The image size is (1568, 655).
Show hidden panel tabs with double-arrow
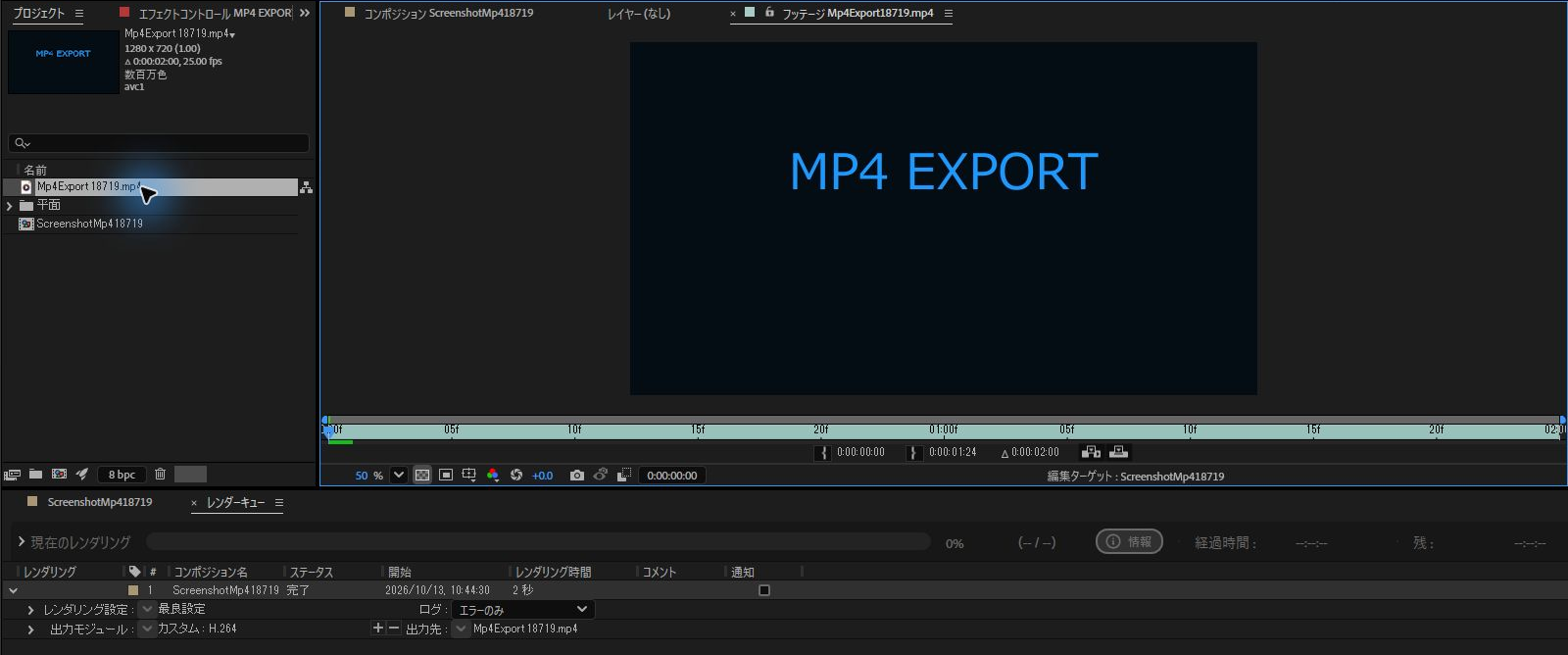(305, 14)
